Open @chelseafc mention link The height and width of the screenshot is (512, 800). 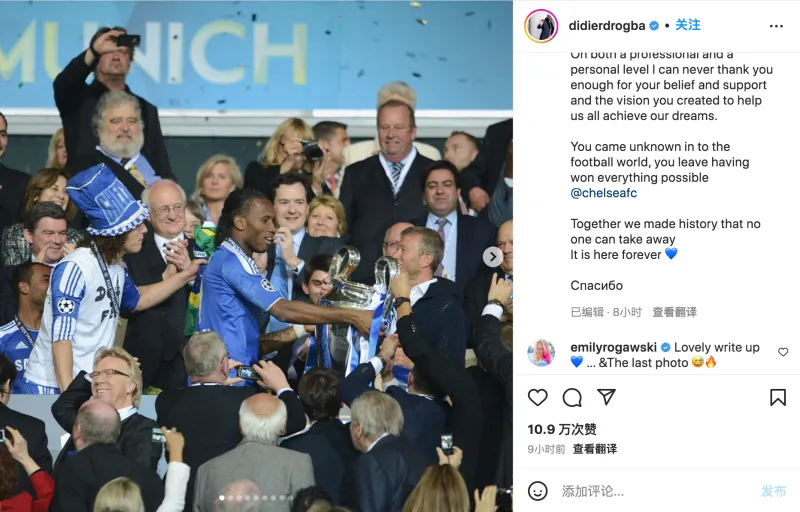(604, 193)
